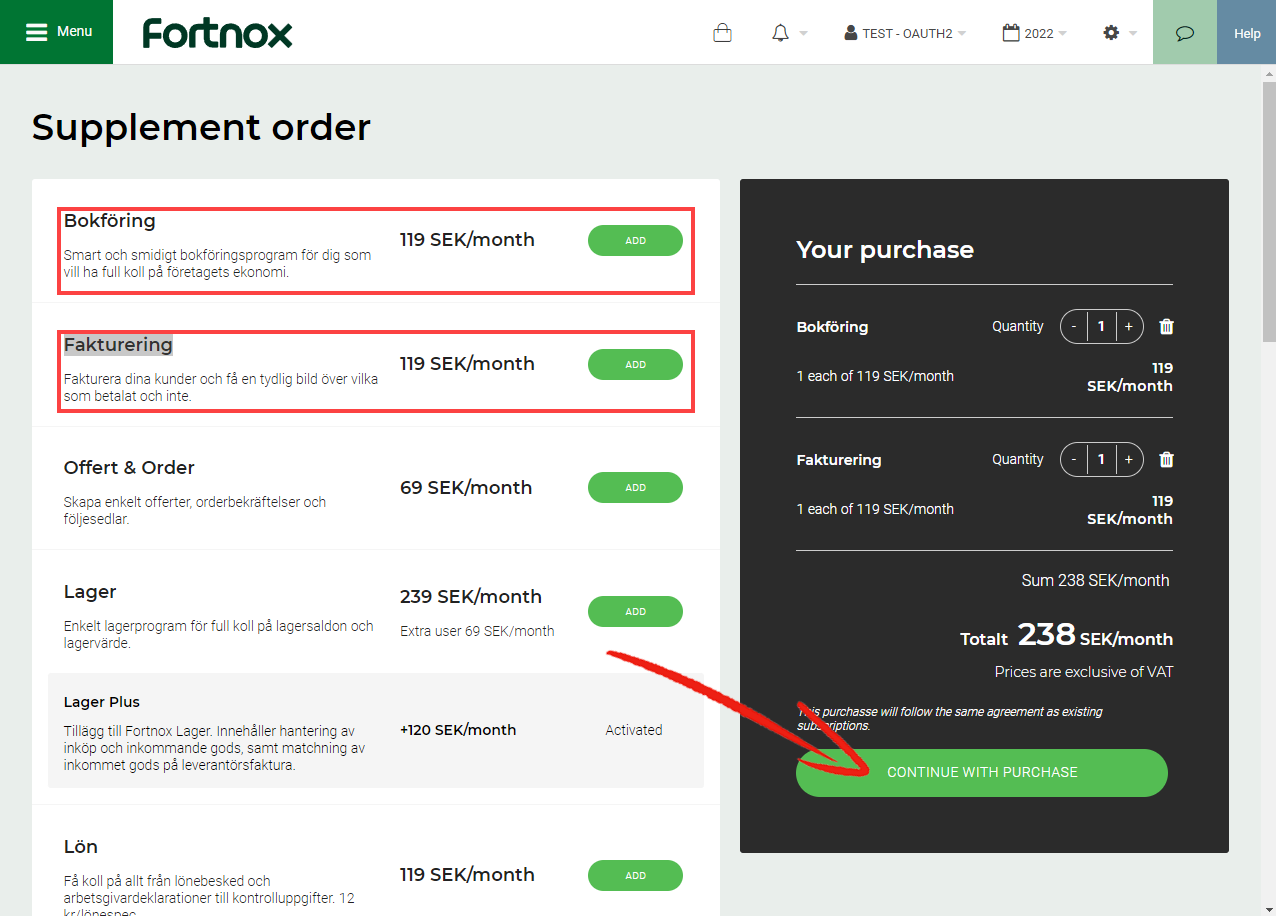Click the notification bell icon
1276x916 pixels.
click(780, 32)
